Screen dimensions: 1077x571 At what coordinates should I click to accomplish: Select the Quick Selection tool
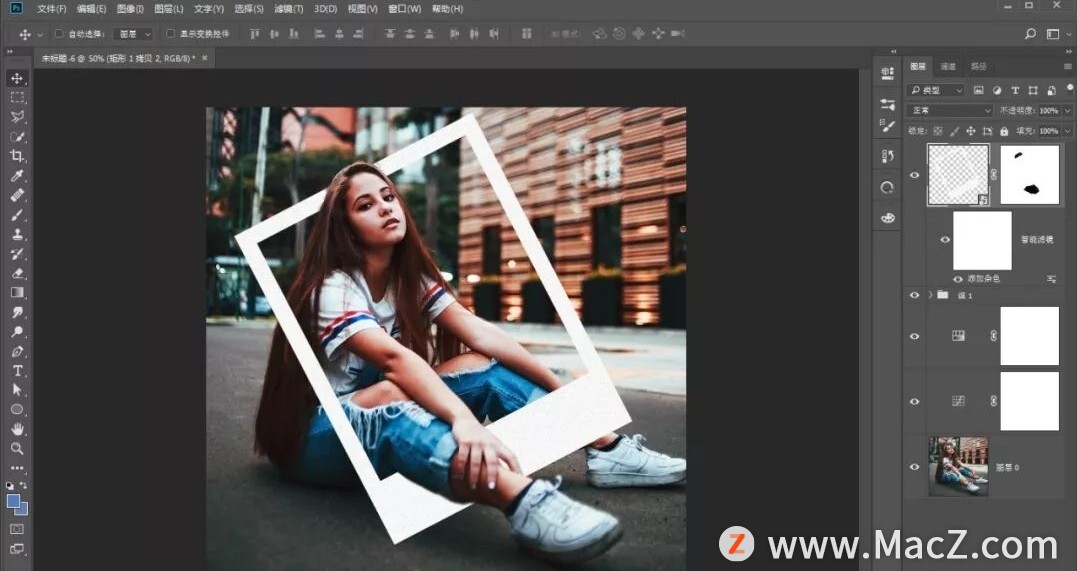[x=17, y=136]
